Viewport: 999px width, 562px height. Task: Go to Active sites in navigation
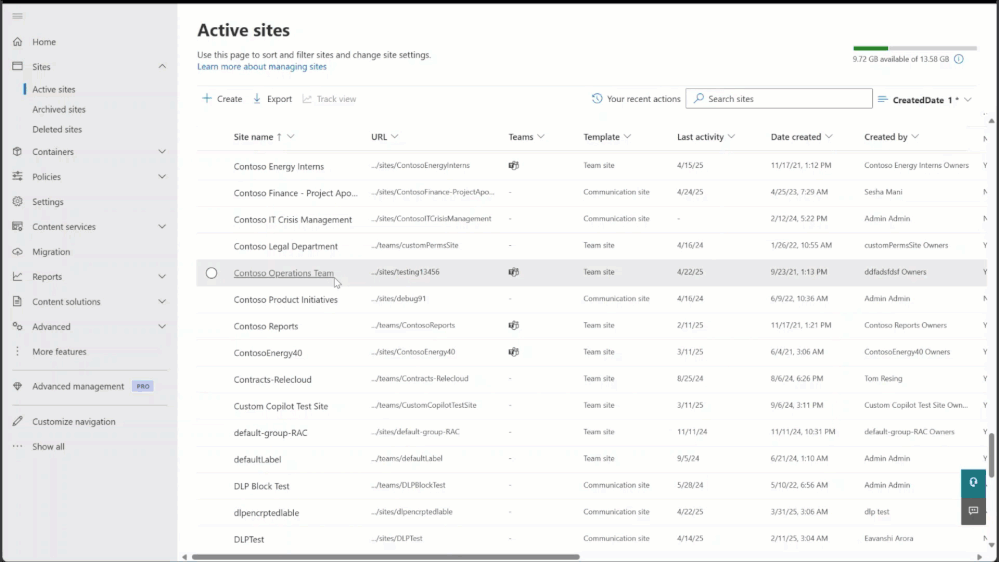(54, 89)
